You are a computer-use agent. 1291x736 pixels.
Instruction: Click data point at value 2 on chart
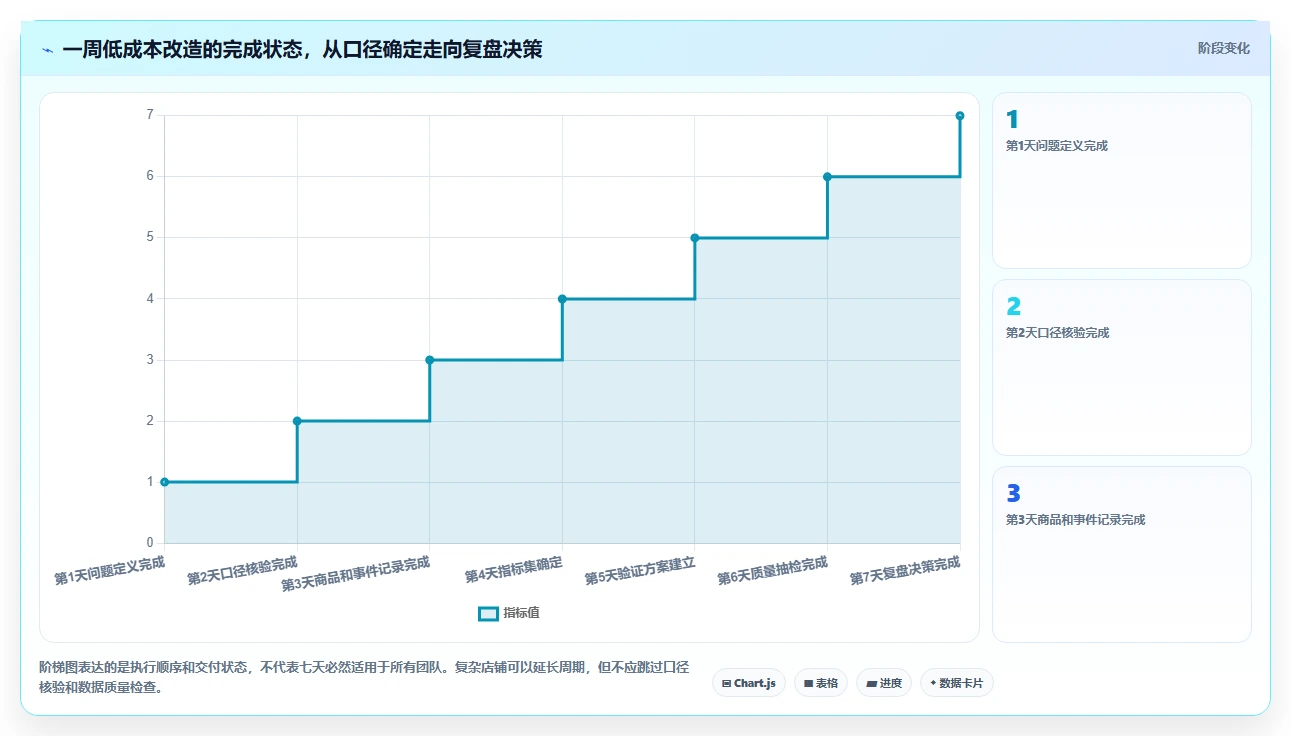(297, 421)
